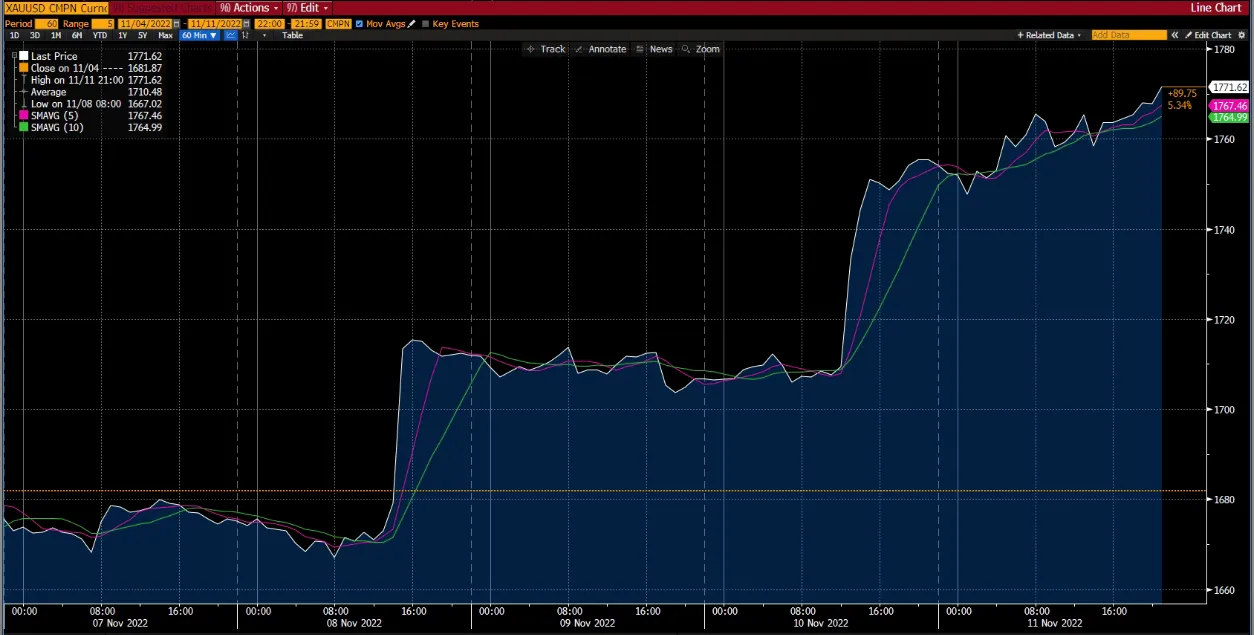Switch to candlestick chart icon
This screenshot has width=1254, height=635.
click(245, 35)
